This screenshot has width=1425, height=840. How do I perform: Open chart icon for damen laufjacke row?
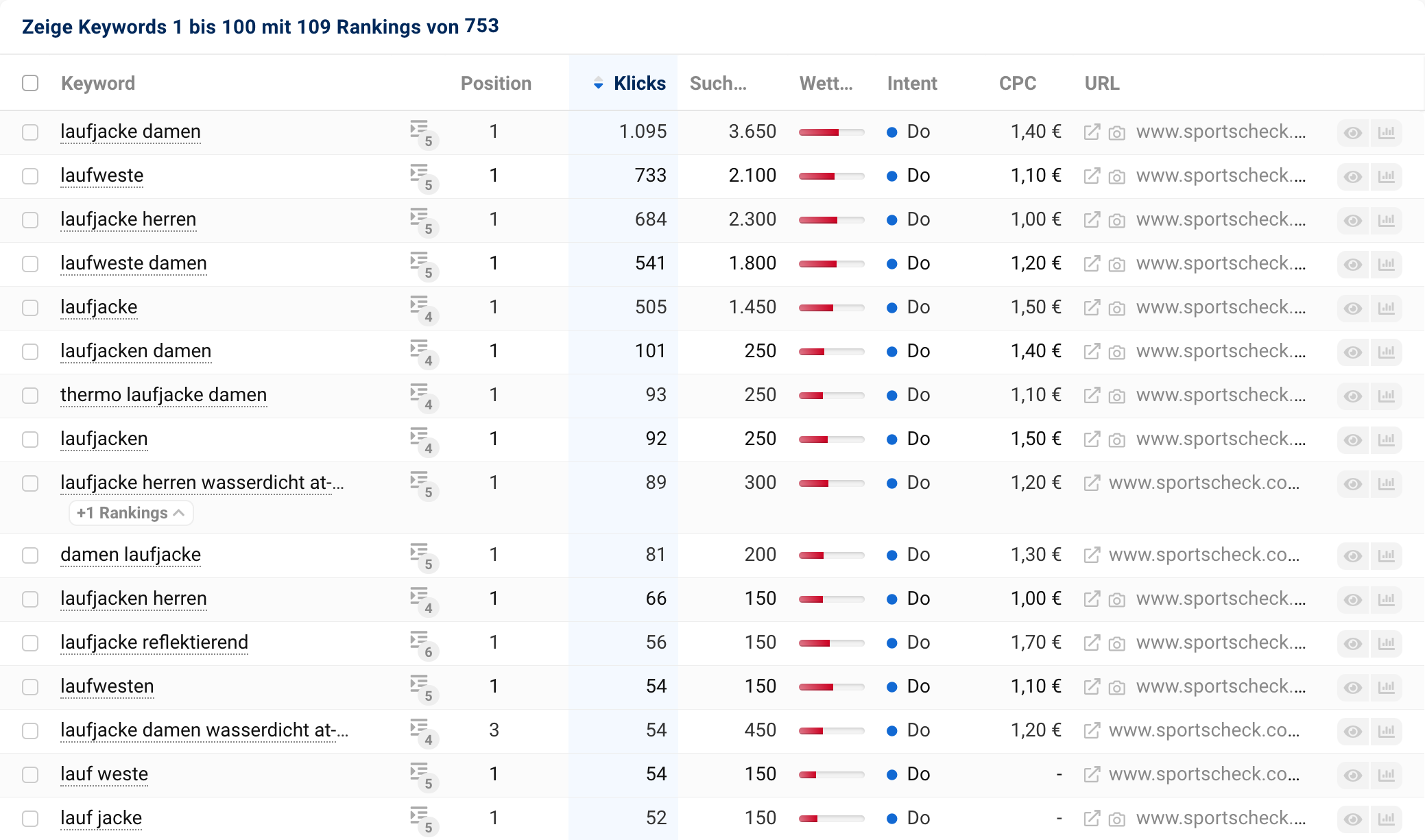click(1386, 555)
